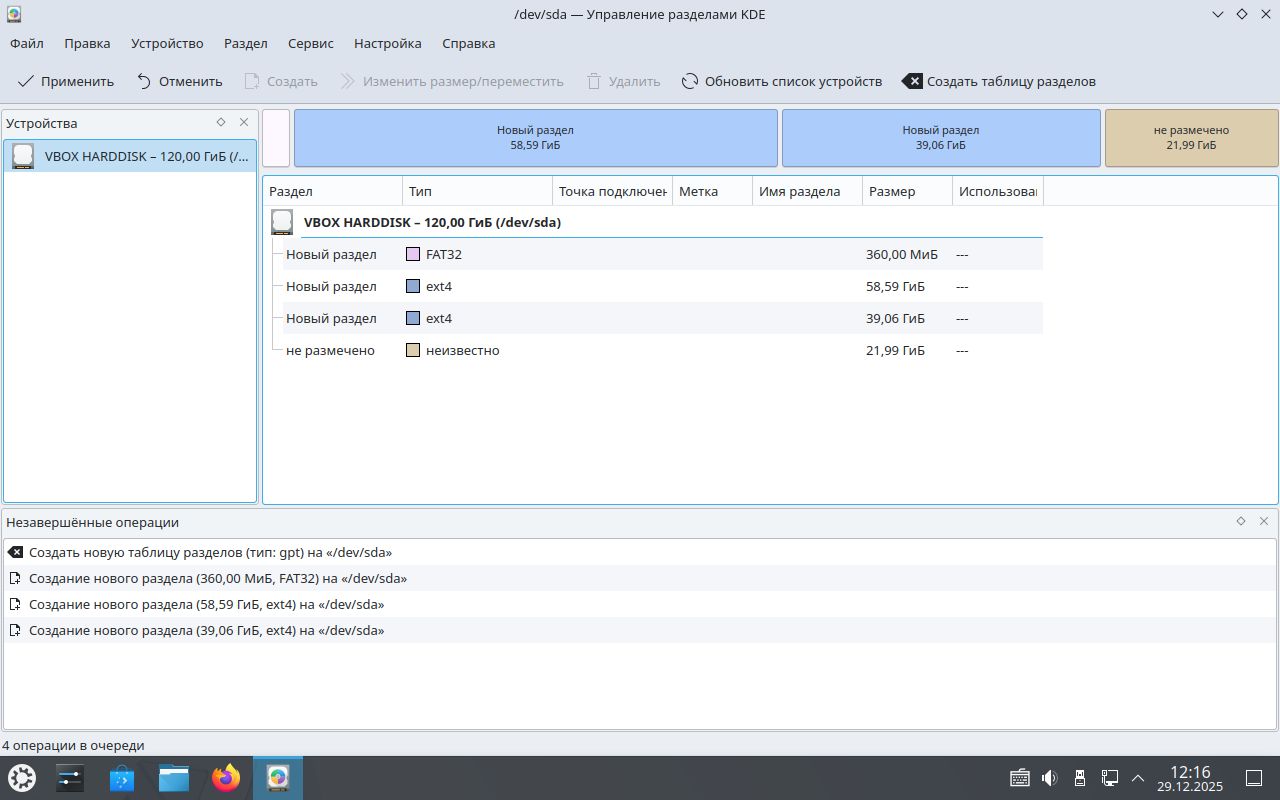Image resolution: width=1280 pixels, height=800 pixels.
Task: Select the 58,59 ГиБ partition graphic block
Action: pyautogui.click(x=536, y=138)
